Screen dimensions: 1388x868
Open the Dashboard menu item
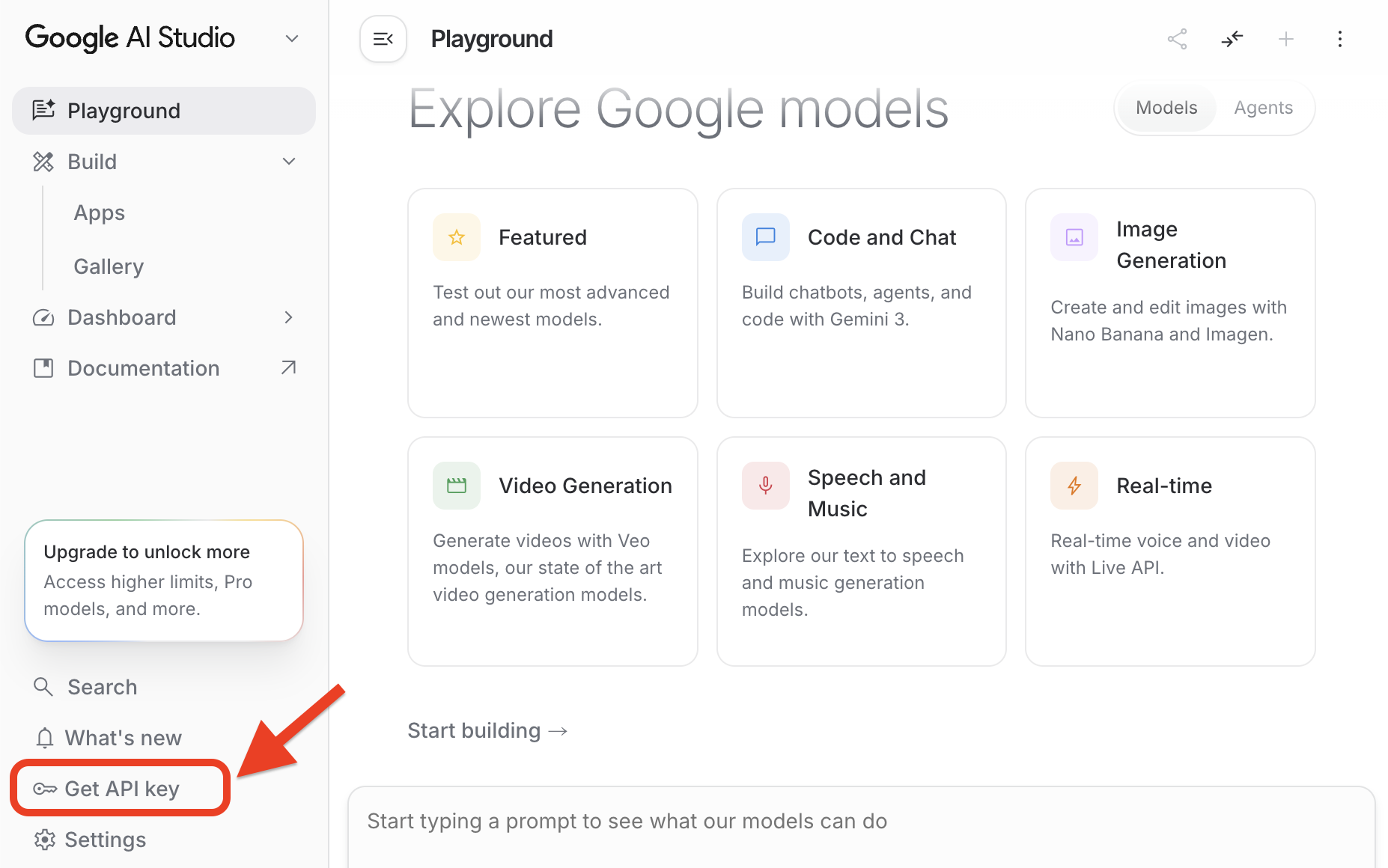(164, 317)
